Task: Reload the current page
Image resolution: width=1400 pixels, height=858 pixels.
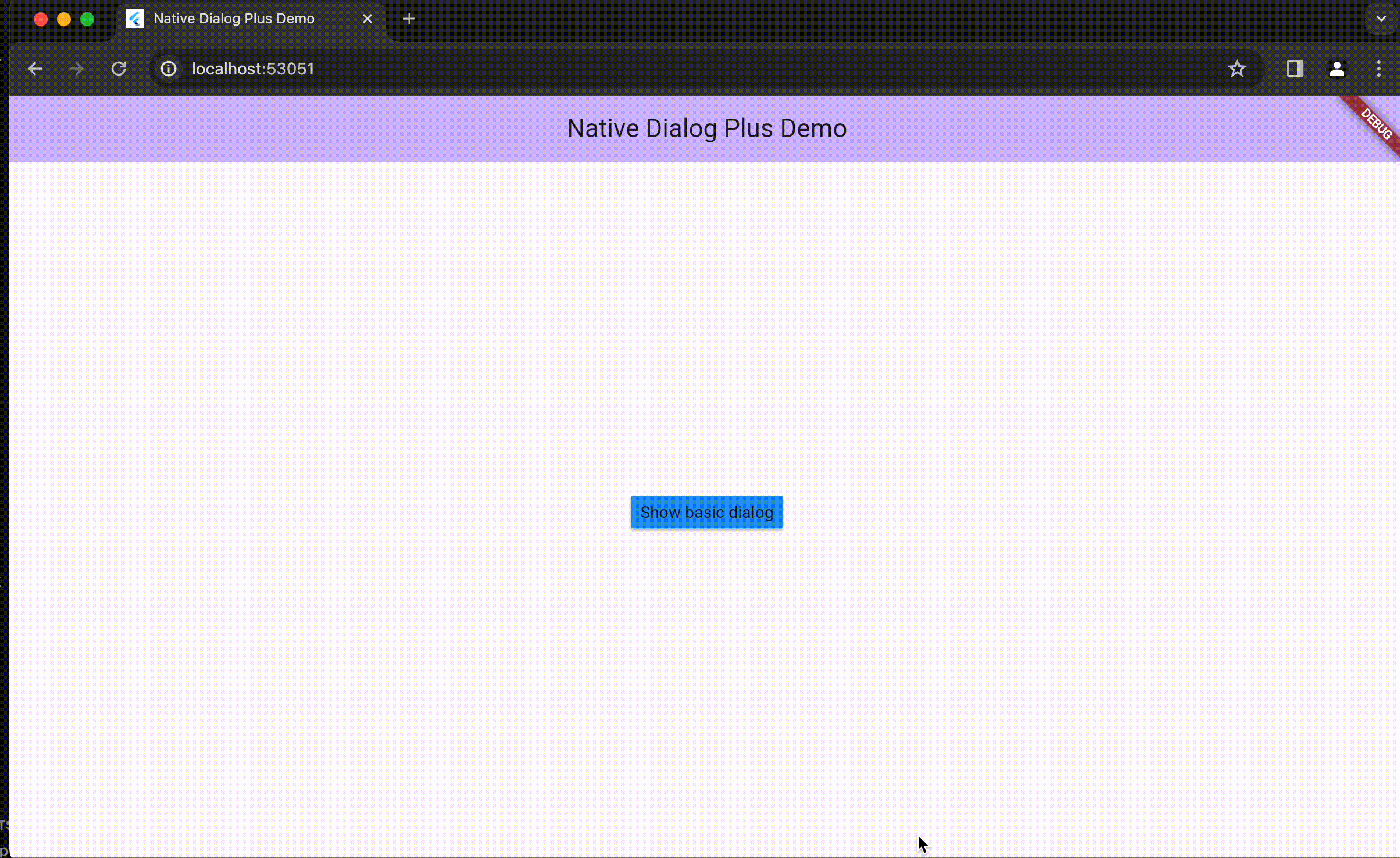Action: (119, 69)
